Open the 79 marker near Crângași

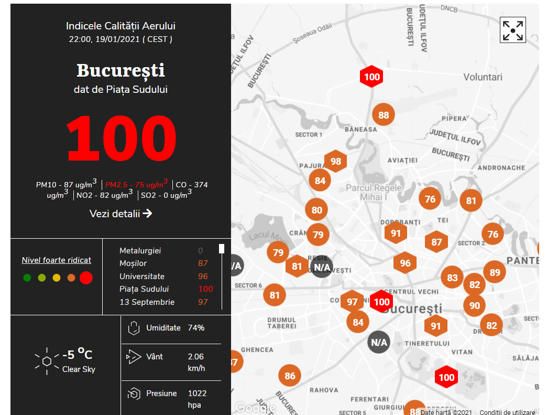pyautogui.click(x=318, y=235)
